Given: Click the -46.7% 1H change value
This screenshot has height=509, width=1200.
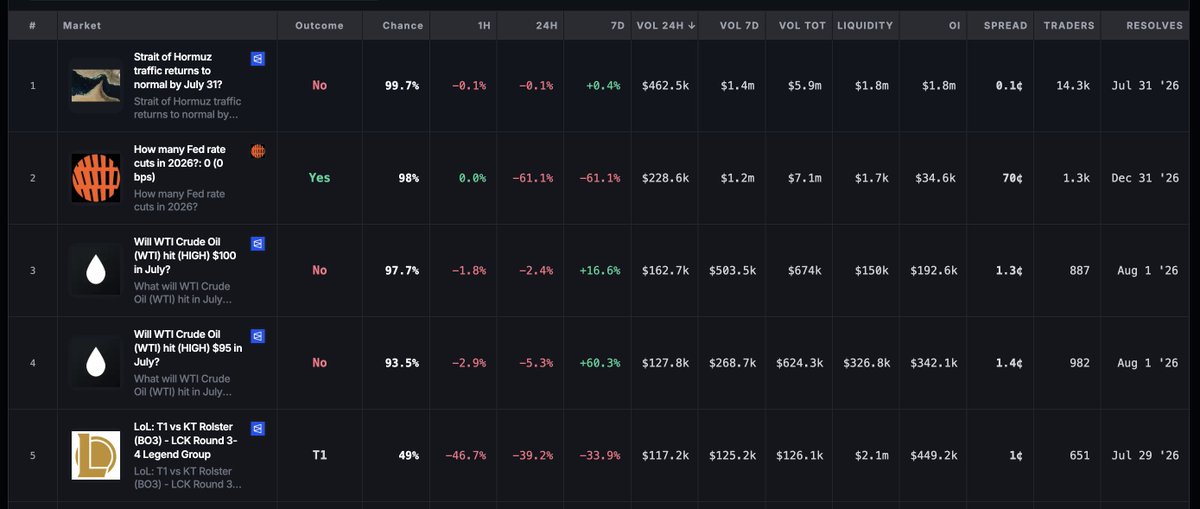Looking at the screenshot, I should (466, 455).
